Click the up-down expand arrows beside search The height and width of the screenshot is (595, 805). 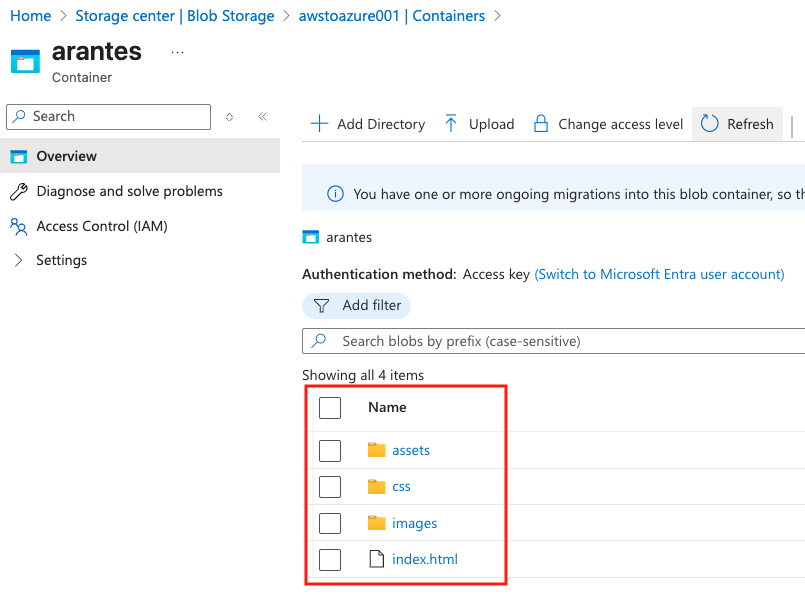click(x=230, y=117)
